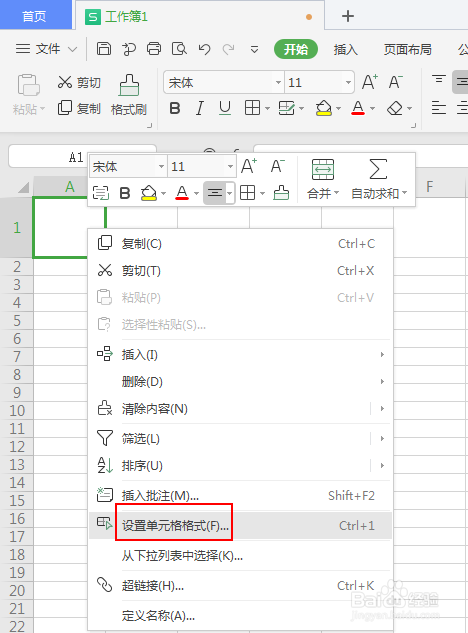Choose 插入批注(M)... from context menu
This screenshot has height=633, width=468.
coord(240,495)
